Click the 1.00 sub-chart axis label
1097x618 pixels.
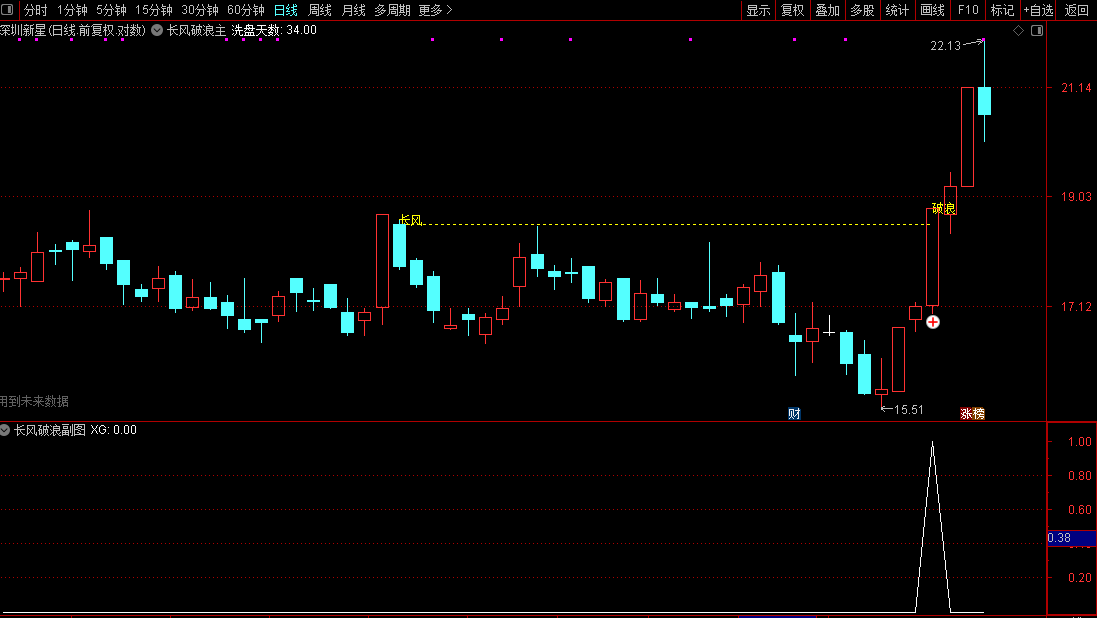pos(1080,441)
